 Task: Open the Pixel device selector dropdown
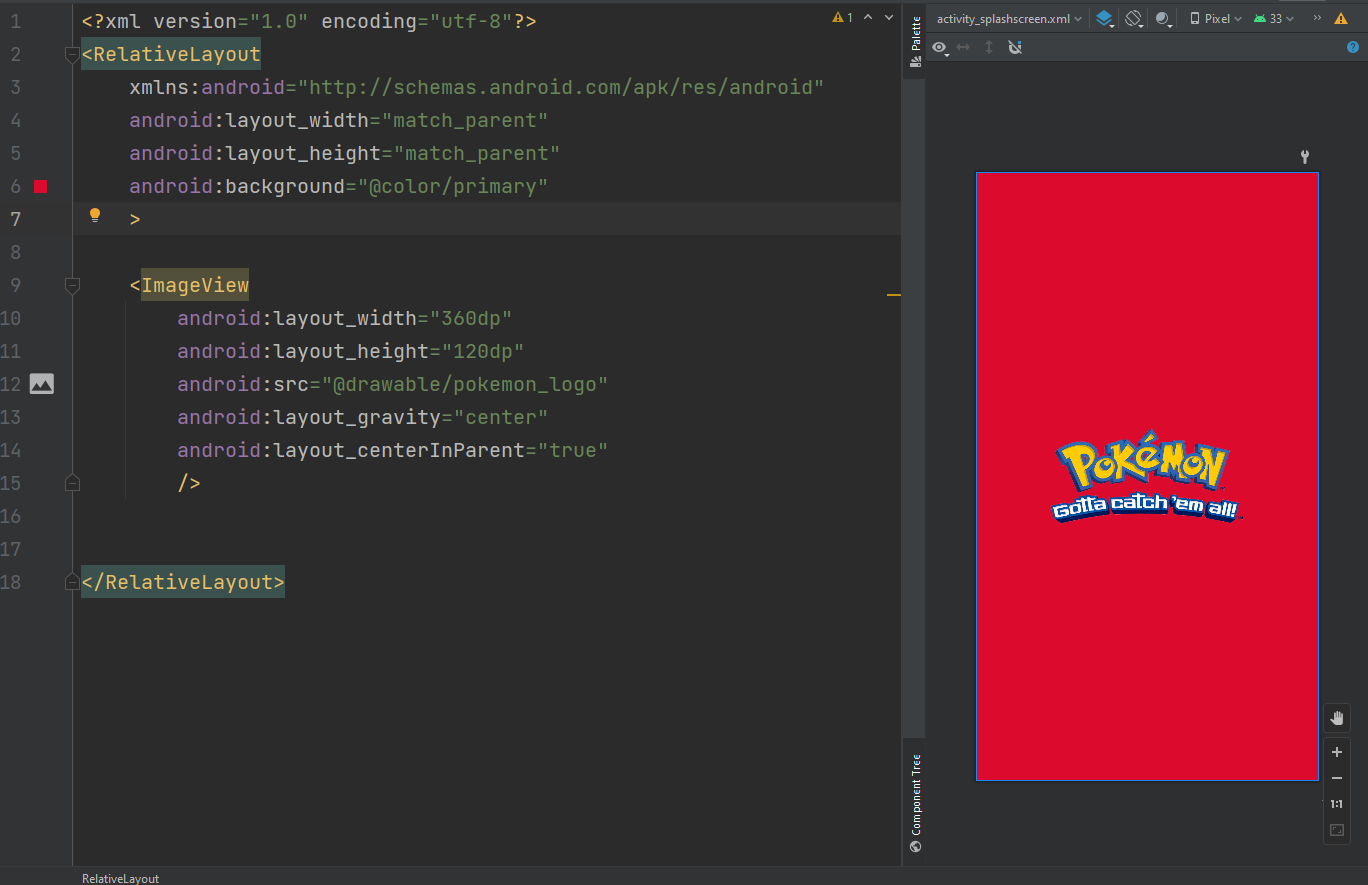tap(1216, 19)
